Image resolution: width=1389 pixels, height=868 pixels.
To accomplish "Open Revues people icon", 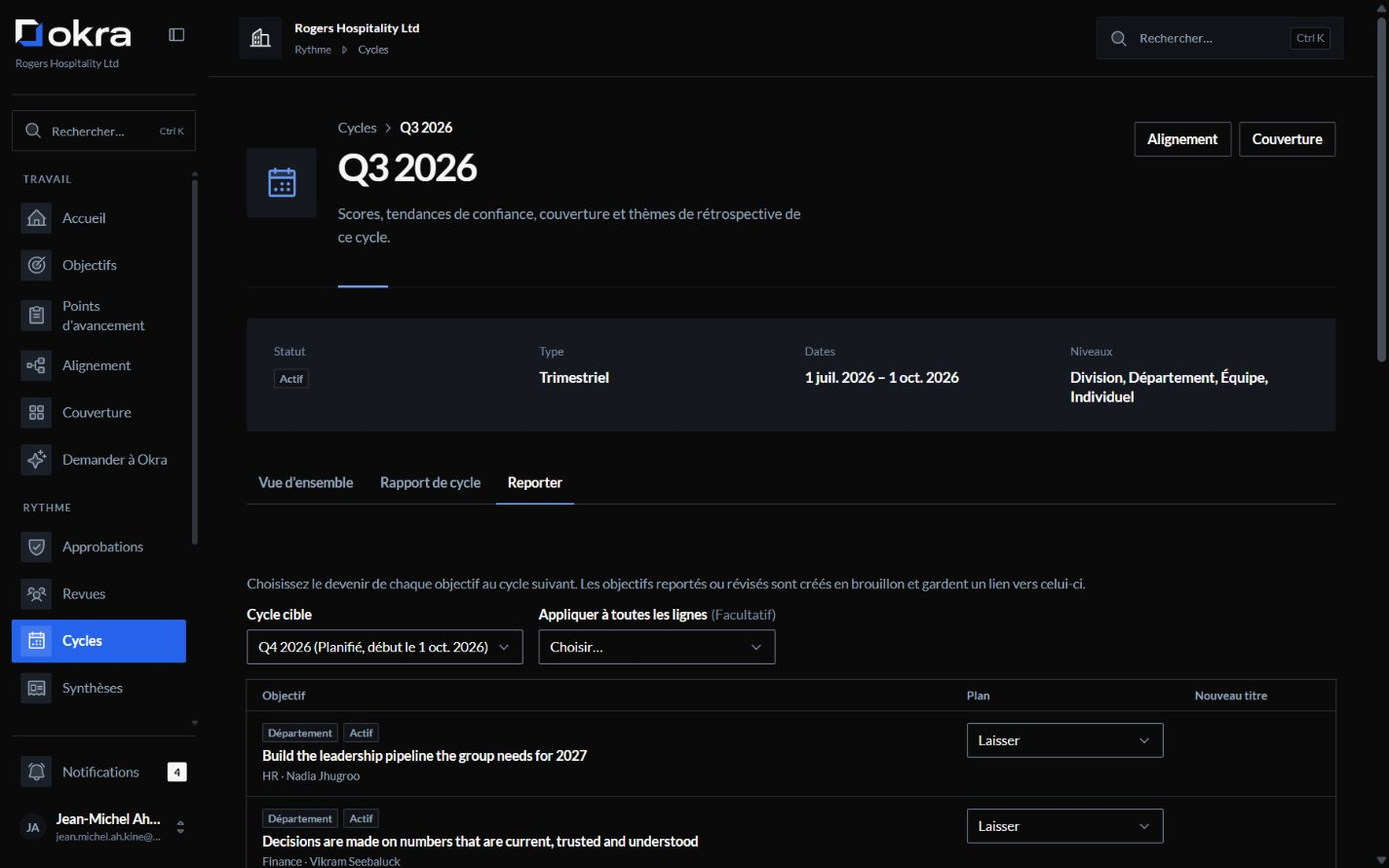I will click(36, 593).
